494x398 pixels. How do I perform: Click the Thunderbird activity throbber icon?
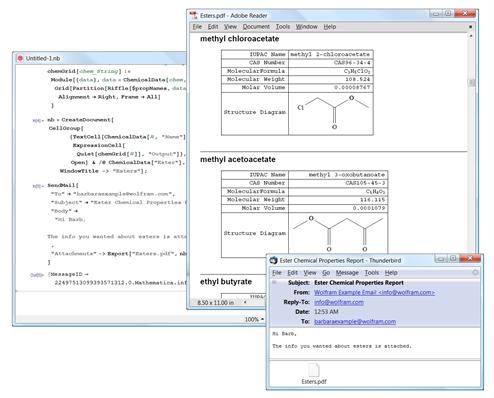(x=475, y=272)
